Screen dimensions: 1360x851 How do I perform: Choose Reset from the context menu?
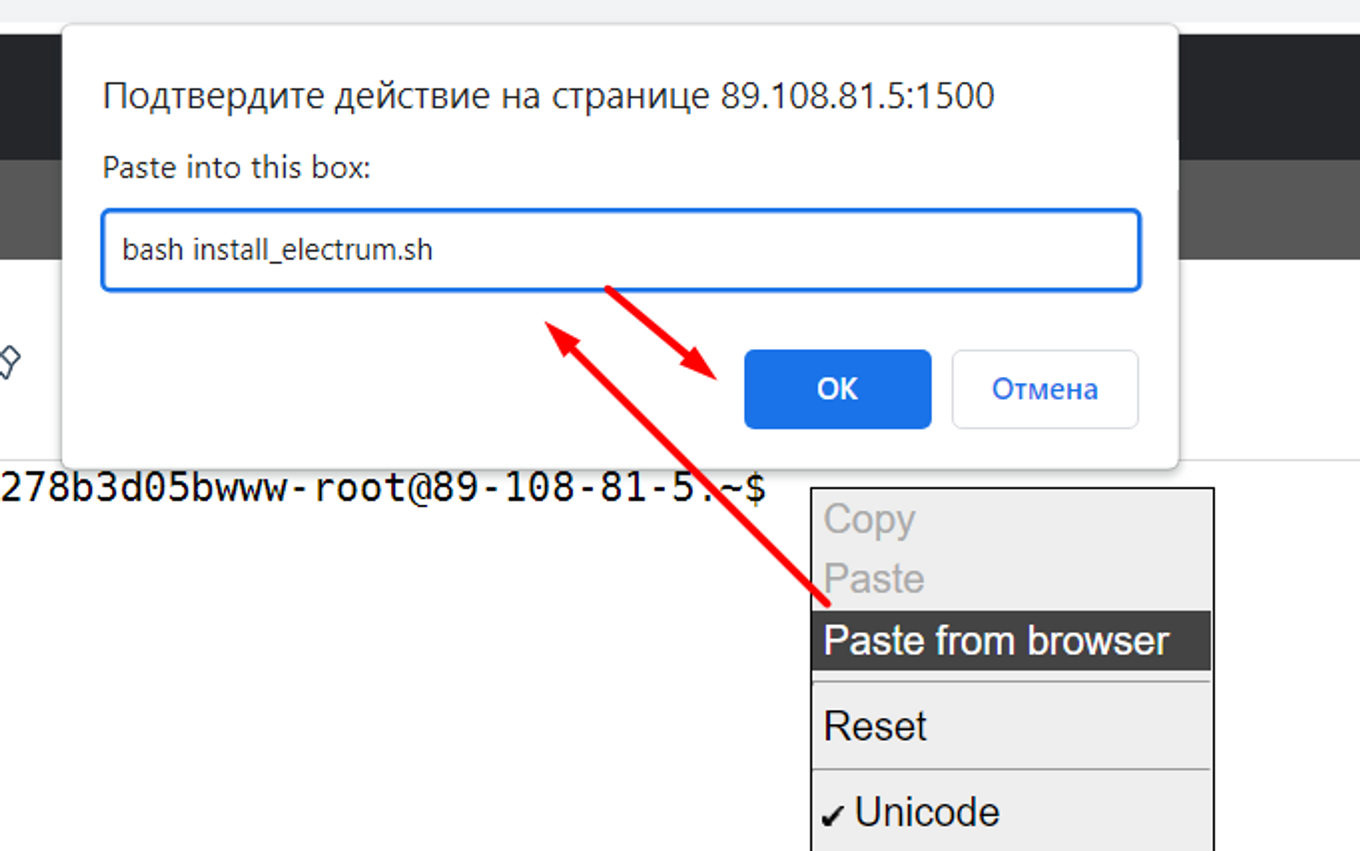click(x=875, y=726)
